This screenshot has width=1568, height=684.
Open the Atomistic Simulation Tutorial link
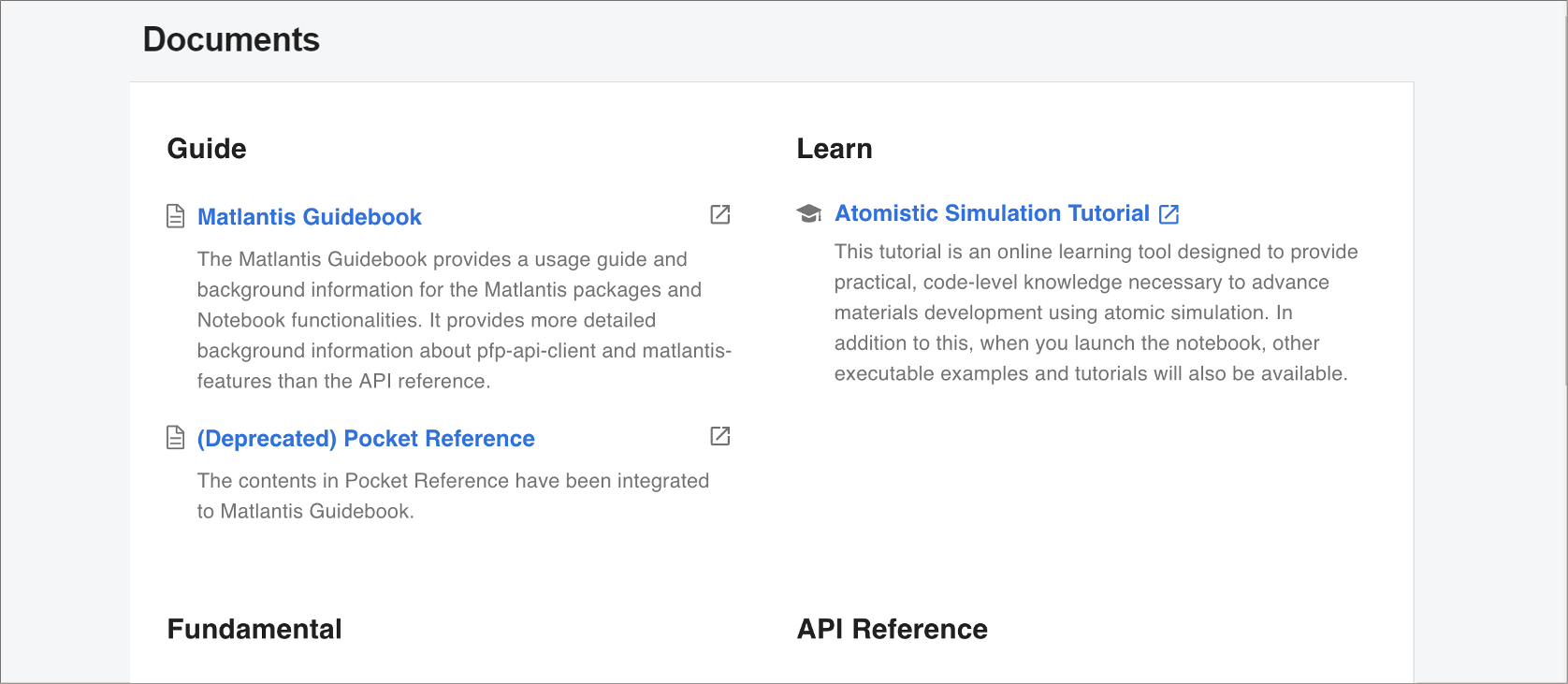(992, 213)
